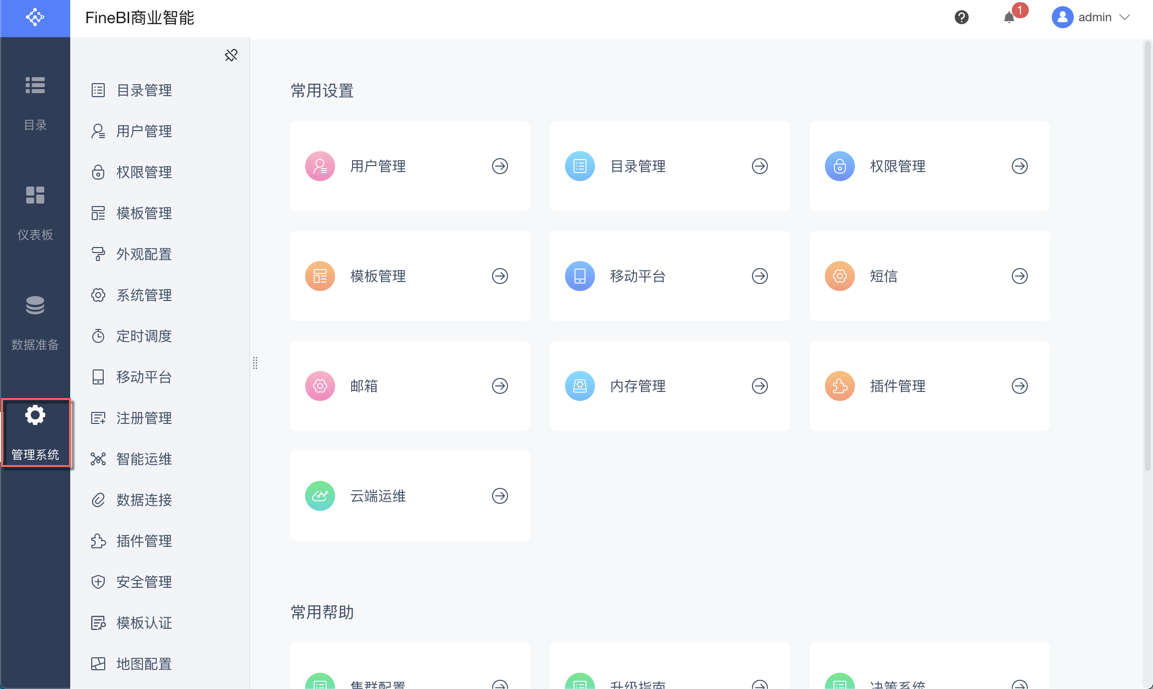Click the pink 邮箱 card icon

pos(320,386)
